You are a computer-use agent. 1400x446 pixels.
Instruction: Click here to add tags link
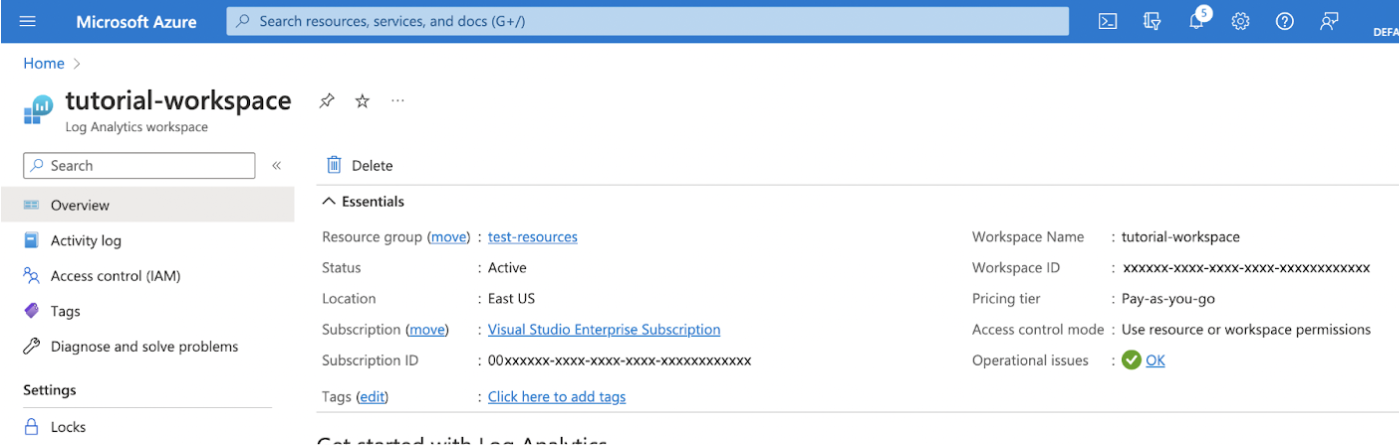(x=556, y=397)
